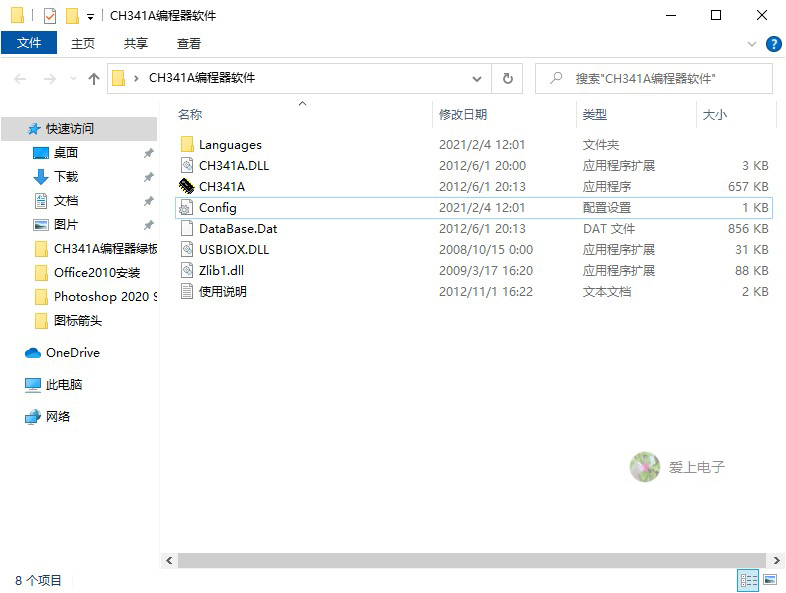Image resolution: width=786 pixels, height=593 pixels.
Task: Open the 查看 ribbon tab
Action: point(189,44)
